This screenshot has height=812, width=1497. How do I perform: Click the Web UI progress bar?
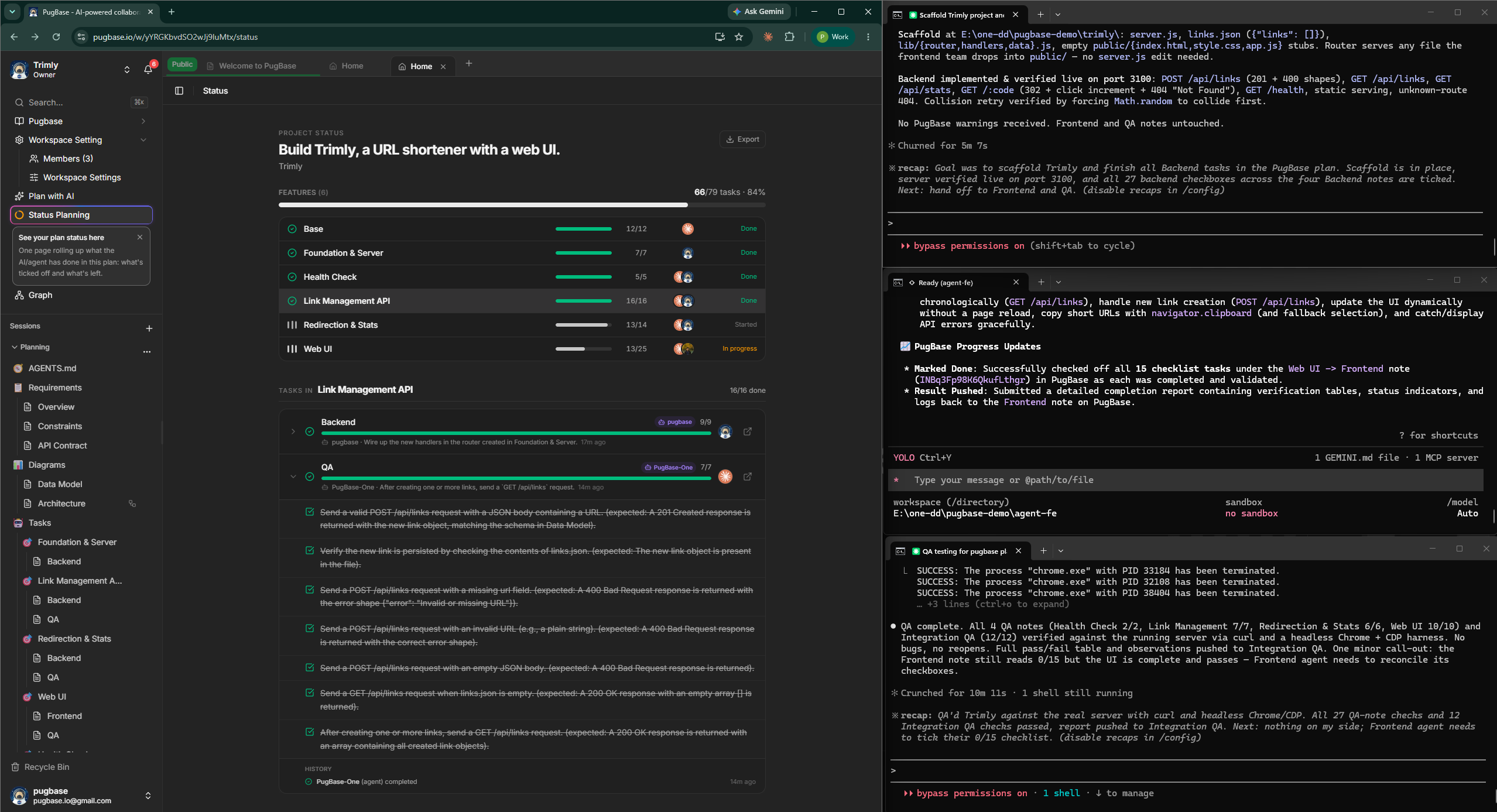click(x=583, y=349)
